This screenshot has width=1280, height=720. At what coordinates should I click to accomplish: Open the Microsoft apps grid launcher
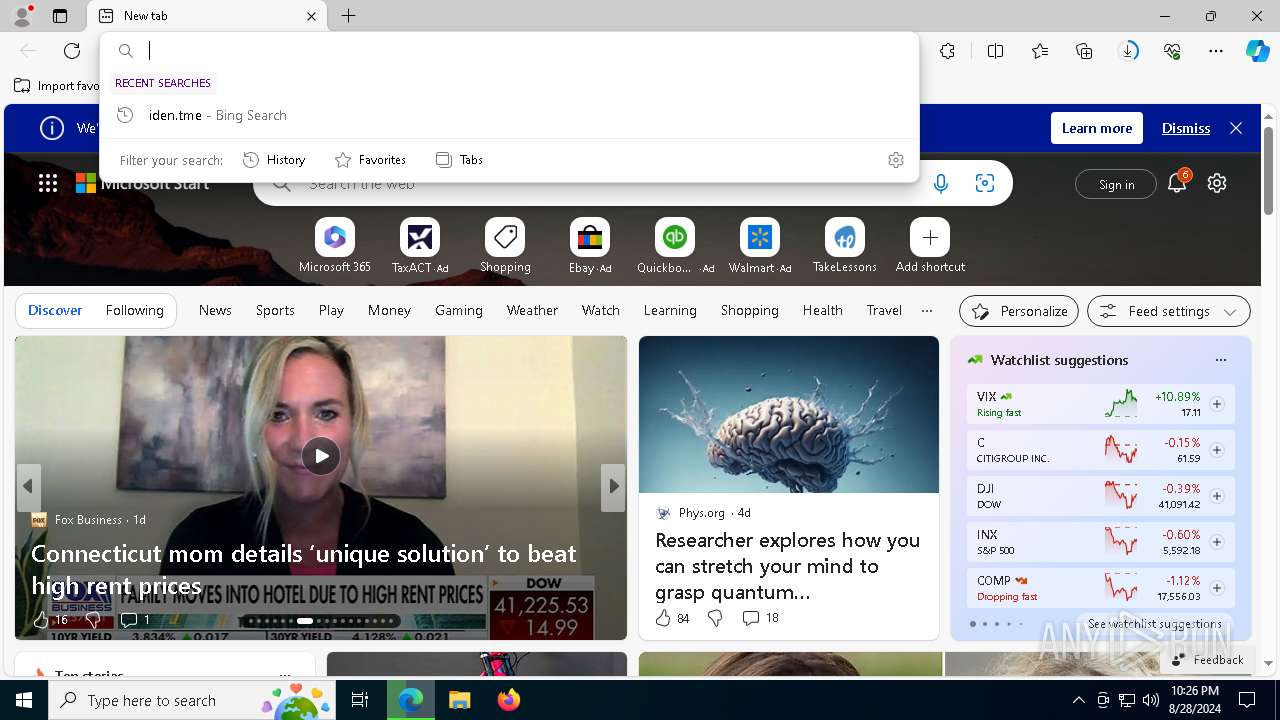point(48,183)
